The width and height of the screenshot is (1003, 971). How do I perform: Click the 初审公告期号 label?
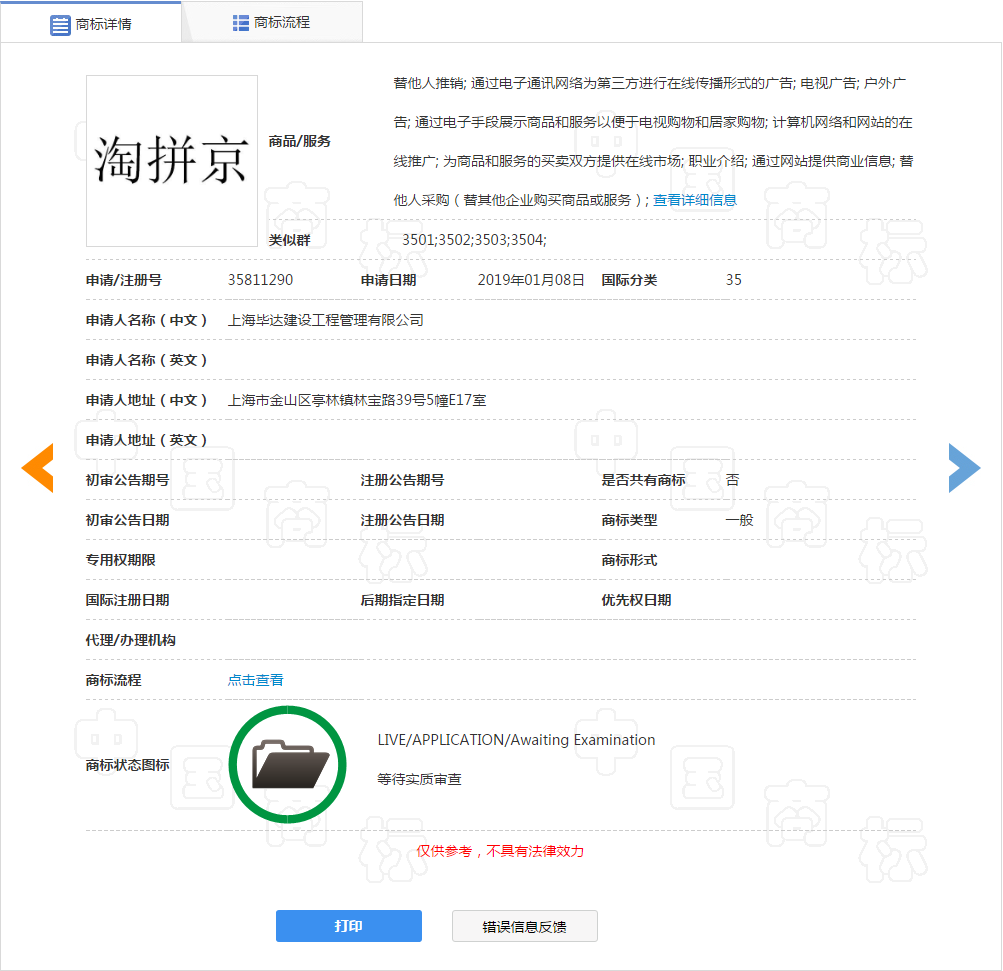click(x=127, y=480)
